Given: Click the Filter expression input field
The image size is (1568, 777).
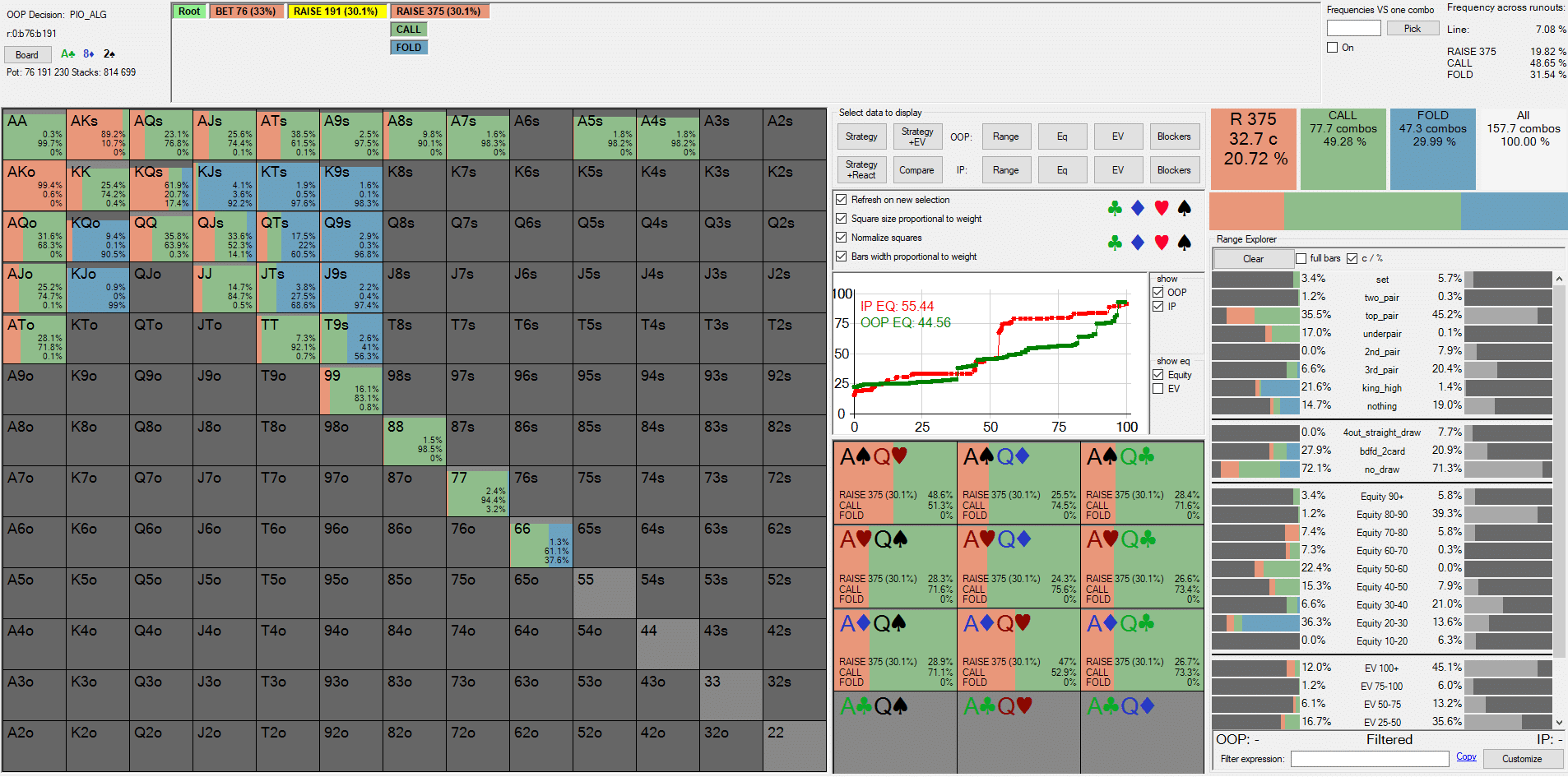Looking at the screenshot, I should (1369, 759).
